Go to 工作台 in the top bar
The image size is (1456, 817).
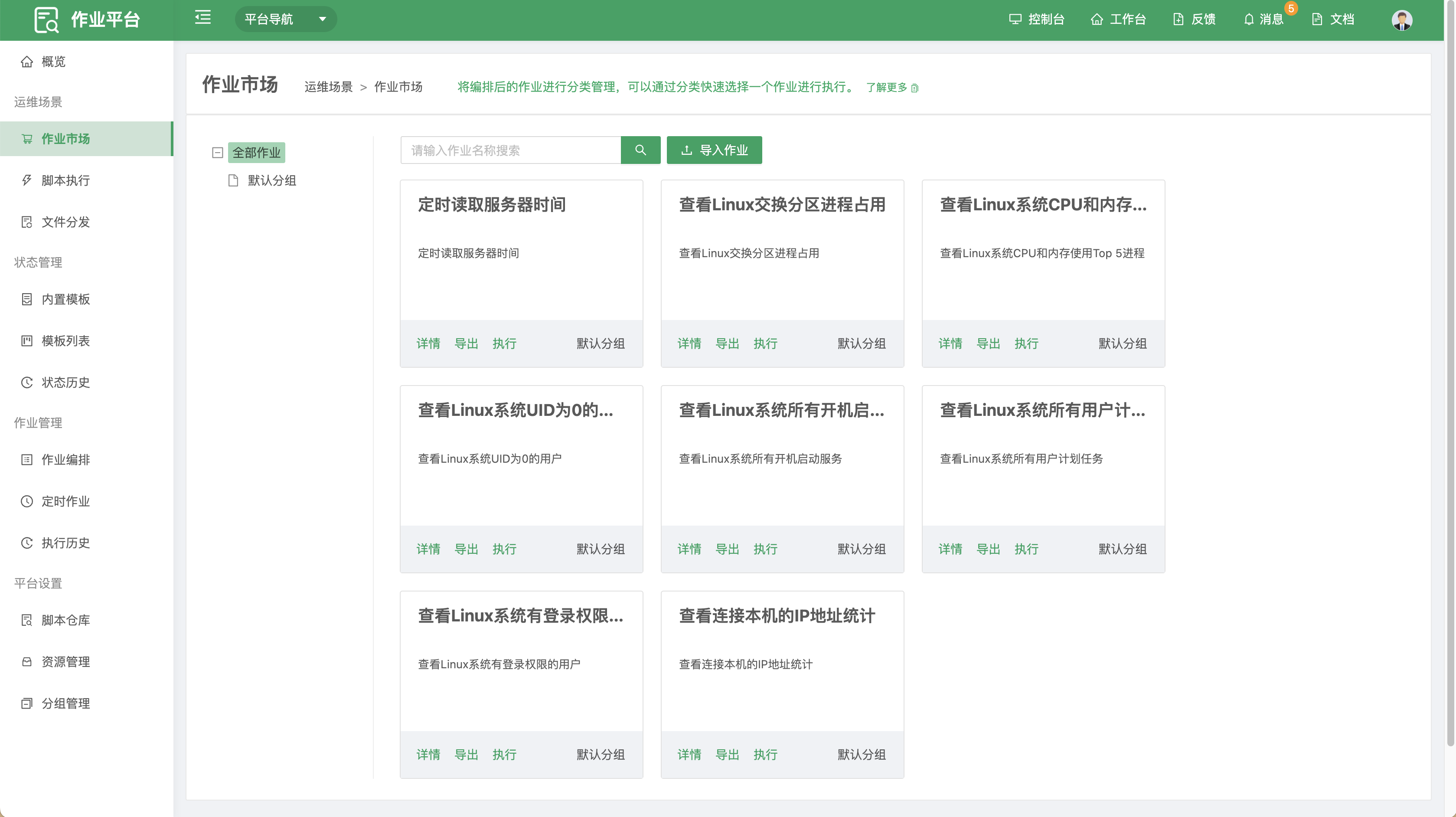point(1118,20)
